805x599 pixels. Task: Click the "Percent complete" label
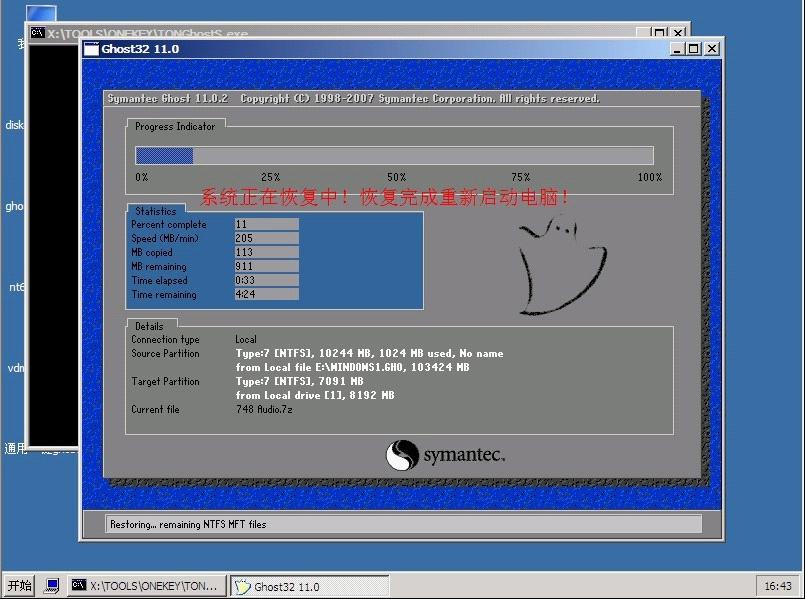pyautogui.click(x=169, y=224)
